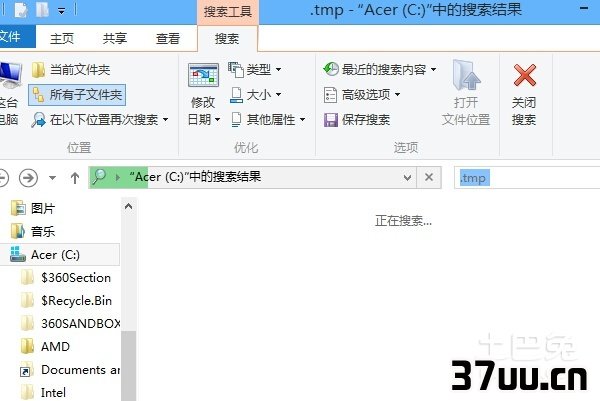The height and width of the screenshot is (401, 600).
Task: Click the 其他属性 document icon
Action: coord(236,120)
